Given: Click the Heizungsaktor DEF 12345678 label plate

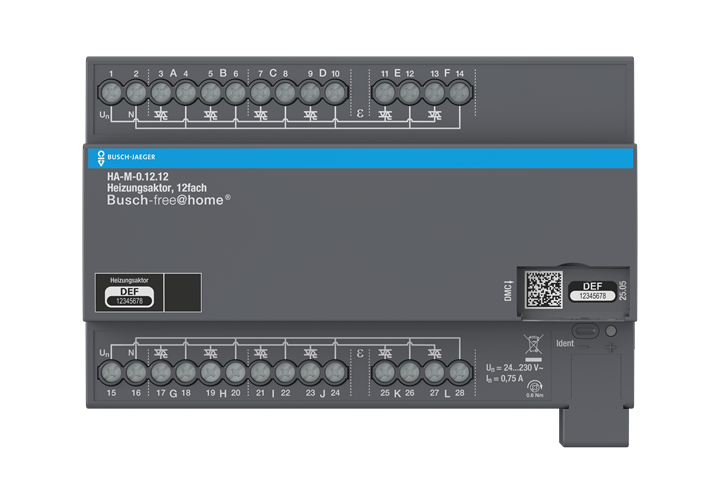Looking at the screenshot, I should (129, 292).
